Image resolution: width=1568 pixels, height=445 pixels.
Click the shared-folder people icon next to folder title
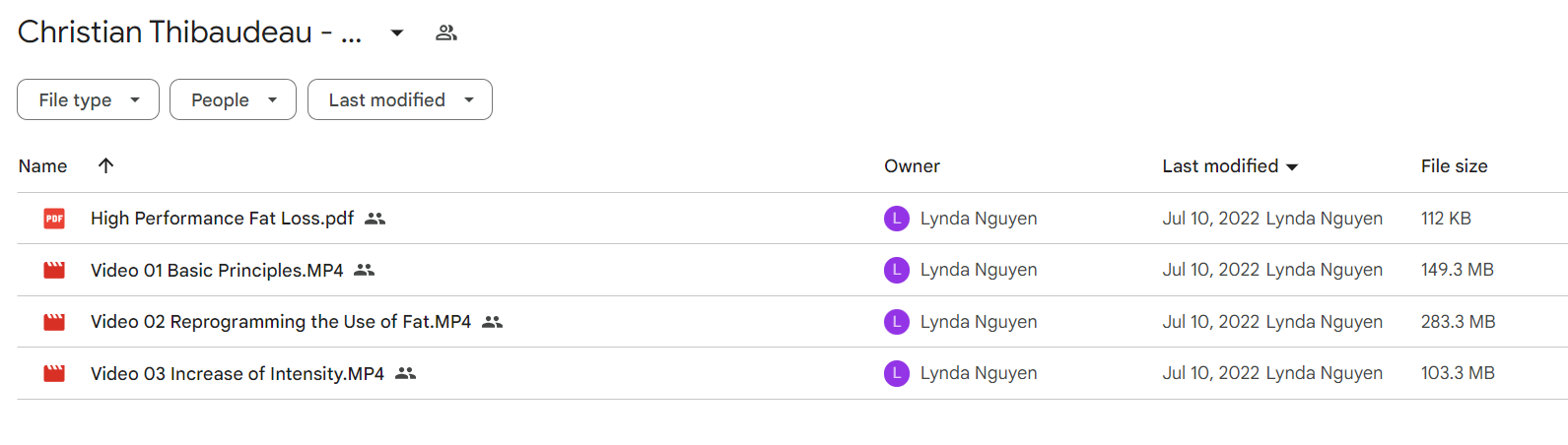point(446,32)
